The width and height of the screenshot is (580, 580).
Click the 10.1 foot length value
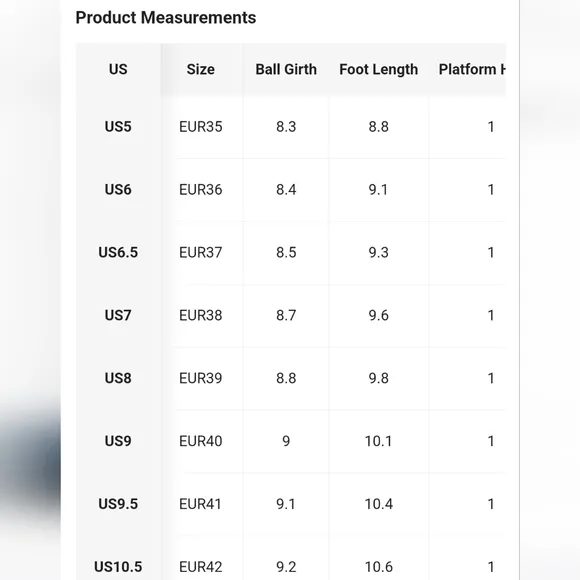[x=378, y=441]
